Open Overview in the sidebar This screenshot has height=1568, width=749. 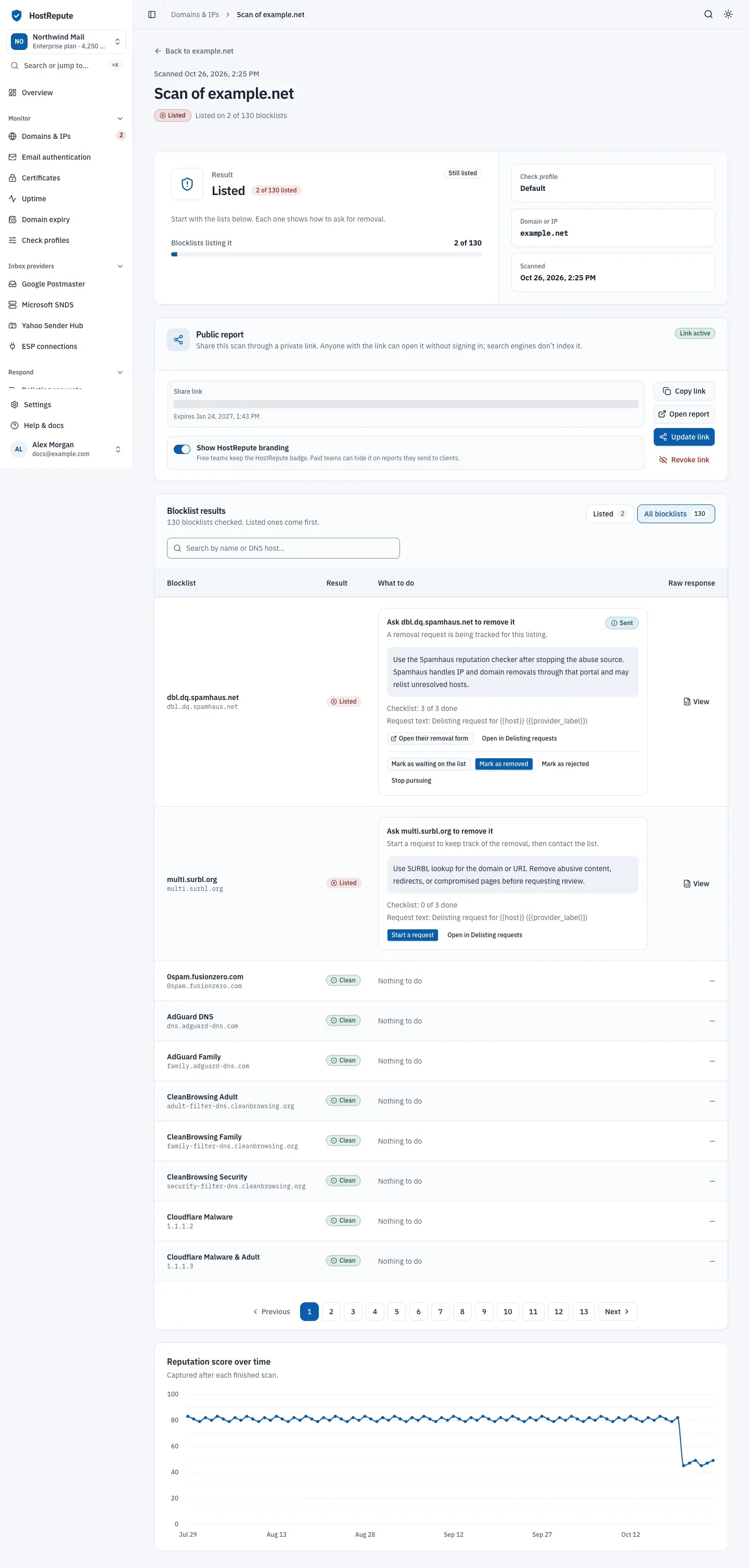(x=67, y=93)
